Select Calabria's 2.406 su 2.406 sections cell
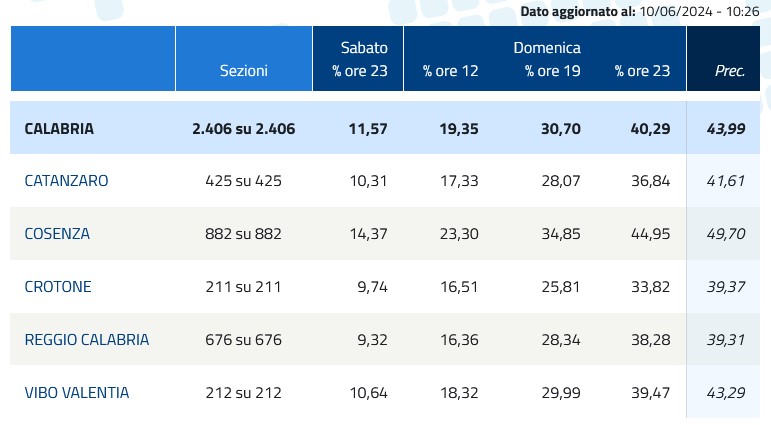Image resolution: width=771 pixels, height=425 pixels. (x=244, y=128)
